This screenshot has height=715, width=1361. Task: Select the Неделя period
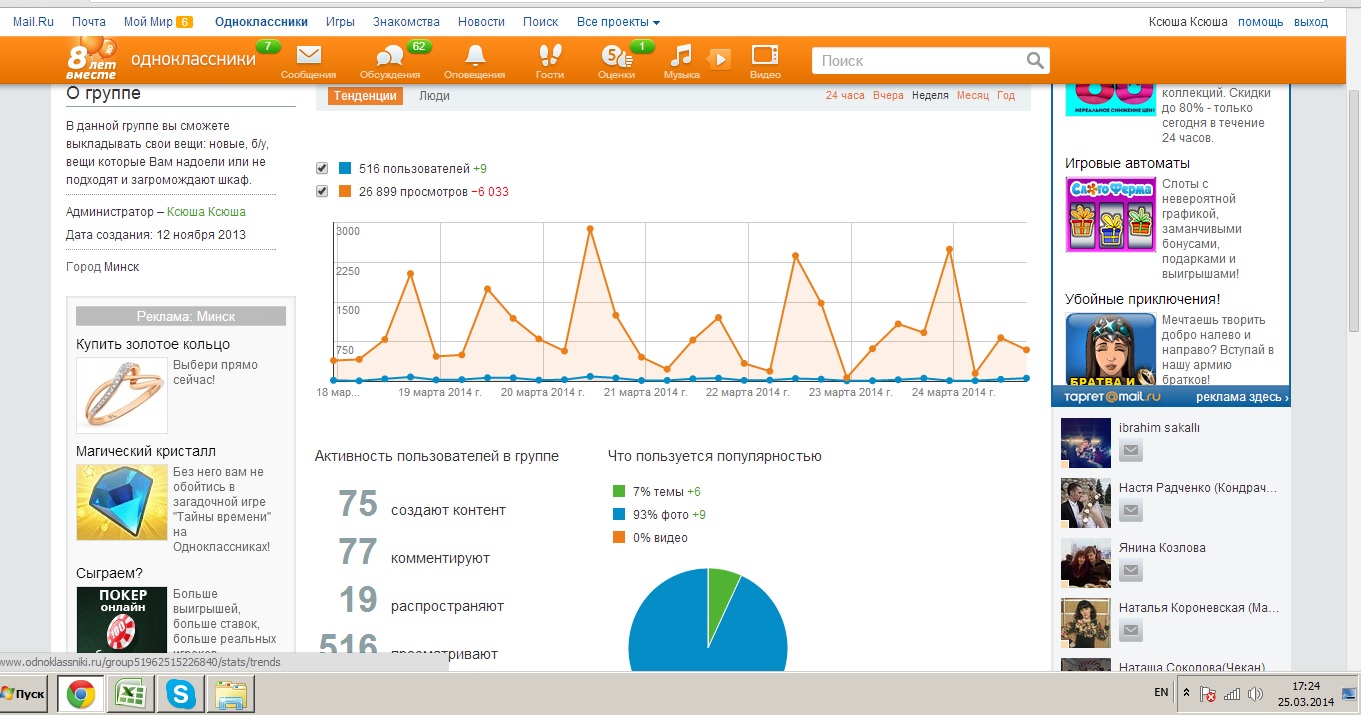click(930, 96)
